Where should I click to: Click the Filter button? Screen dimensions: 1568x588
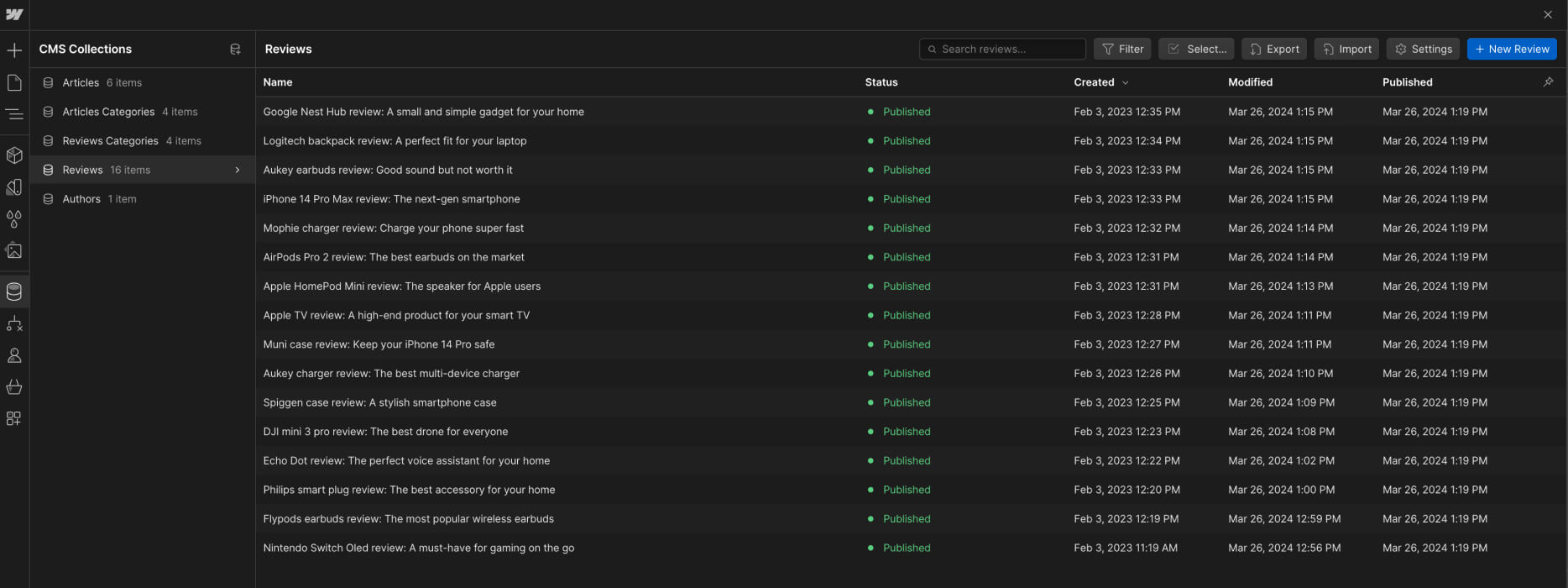(x=1122, y=49)
